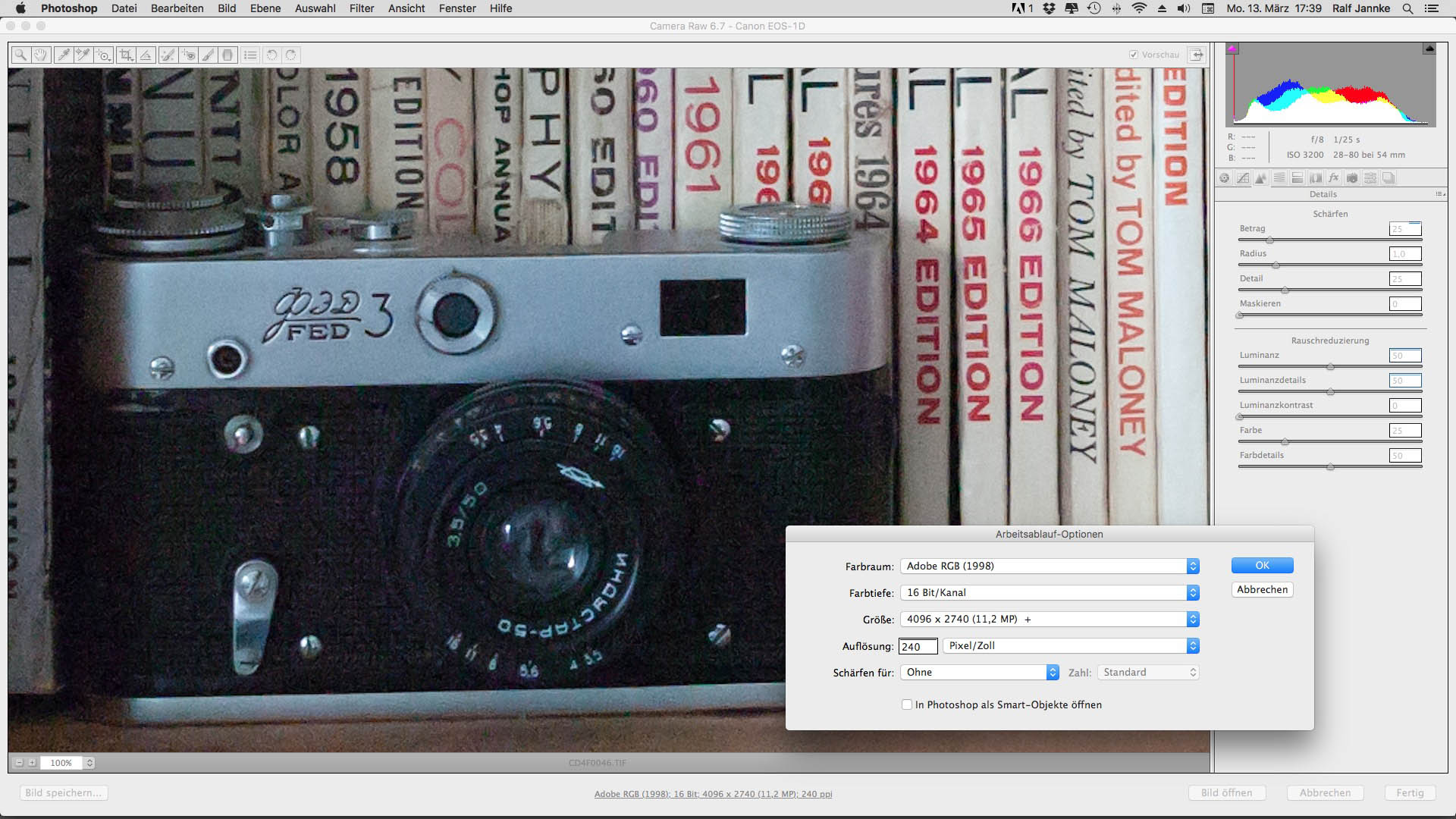Click the Fertig button
The width and height of the screenshot is (1456, 819).
1410,793
